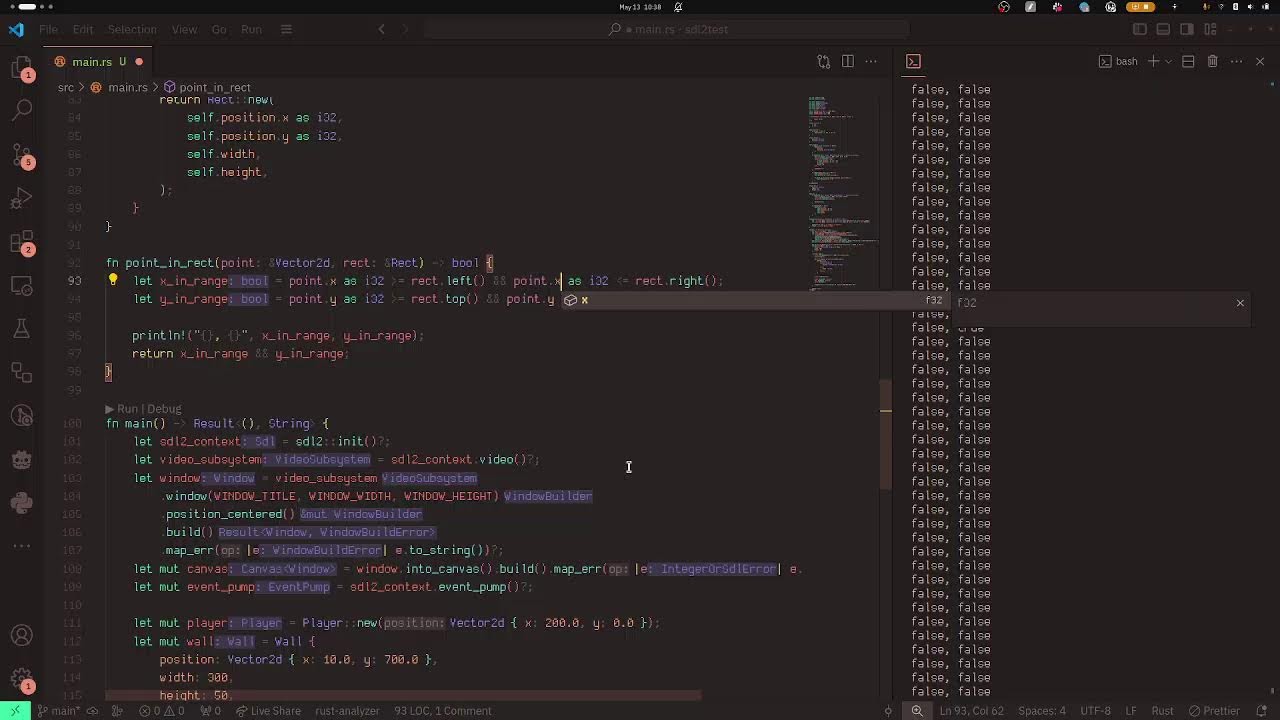The width and height of the screenshot is (1280, 720).
Task: Open the Manage gear in activity bar
Action: (21, 679)
